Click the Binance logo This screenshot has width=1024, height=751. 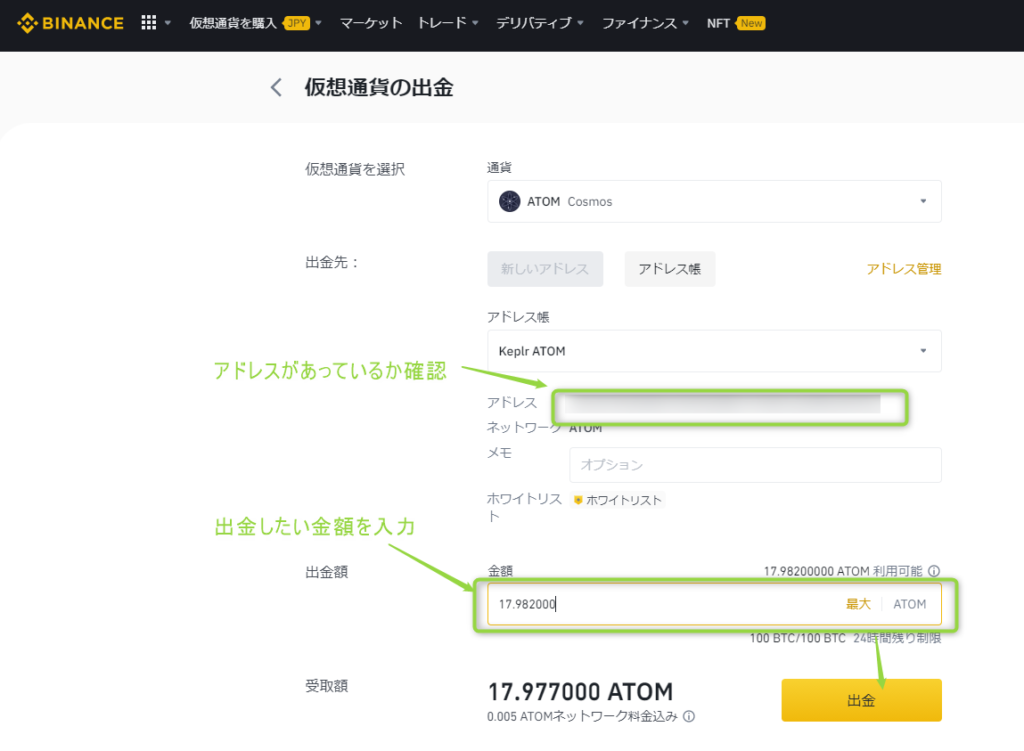[71, 24]
